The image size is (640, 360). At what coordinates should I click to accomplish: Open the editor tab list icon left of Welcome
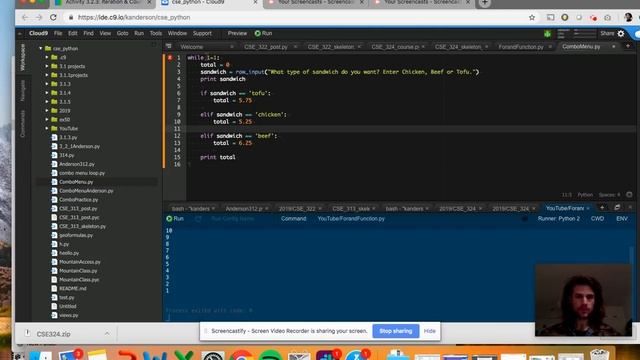pyautogui.click(x=169, y=47)
